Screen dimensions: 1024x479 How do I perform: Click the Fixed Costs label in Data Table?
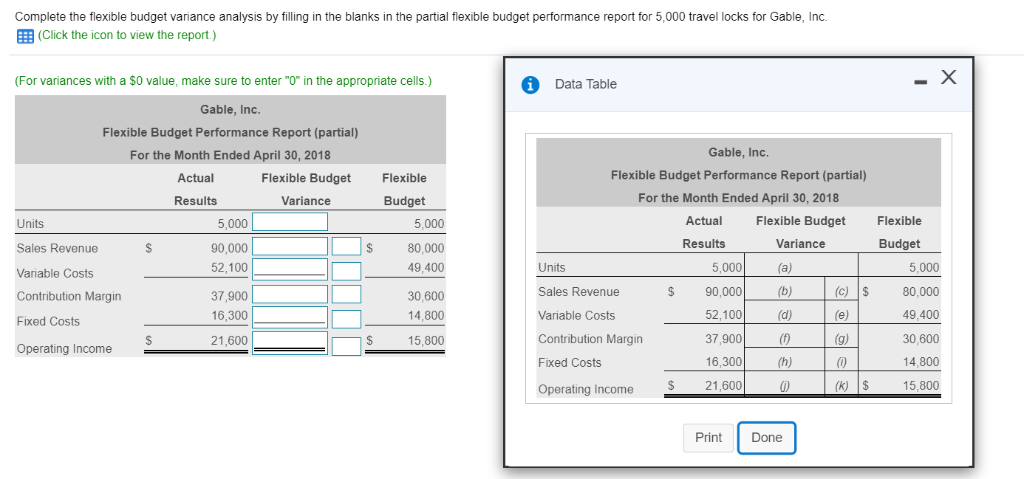click(569, 363)
